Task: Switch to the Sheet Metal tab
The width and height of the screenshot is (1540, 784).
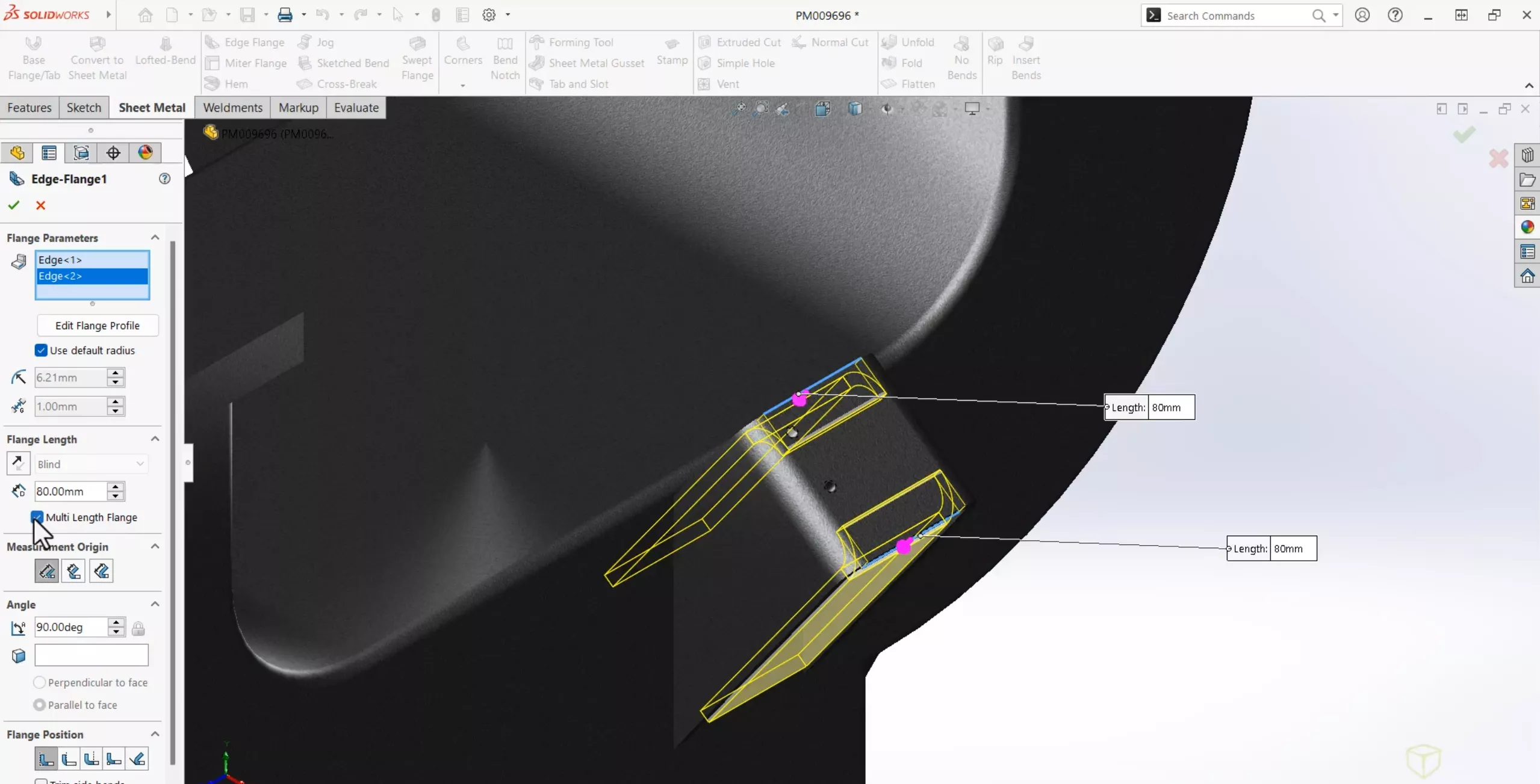Action: pyautogui.click(x=152, y=107)
